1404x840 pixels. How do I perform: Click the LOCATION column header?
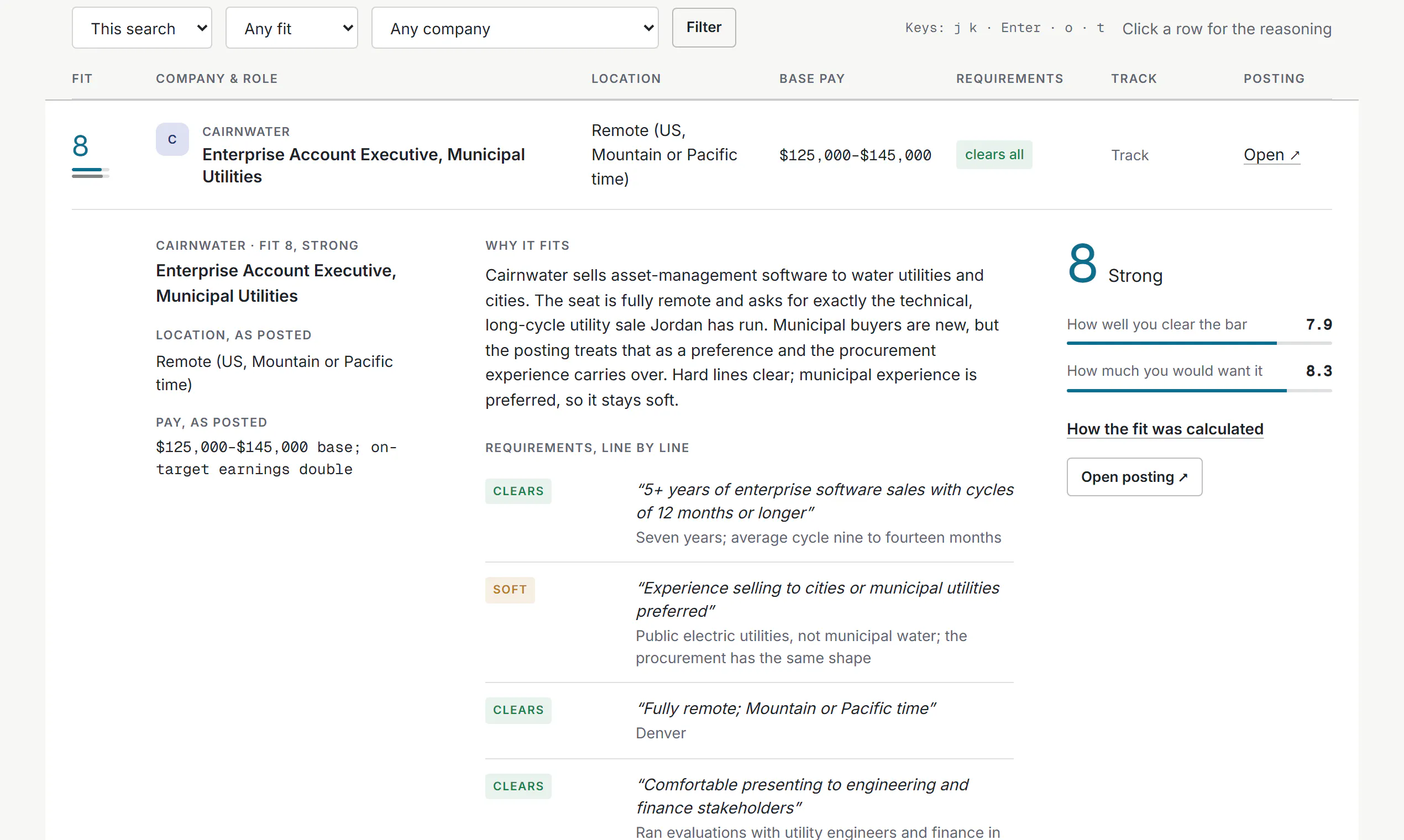click(626, 78)
